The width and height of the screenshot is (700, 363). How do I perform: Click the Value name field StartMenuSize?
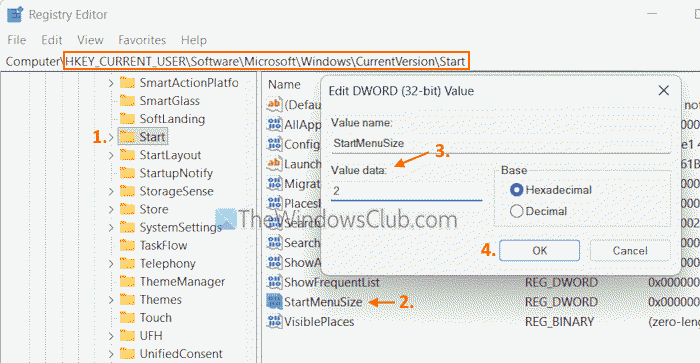[x=501, y=143]
